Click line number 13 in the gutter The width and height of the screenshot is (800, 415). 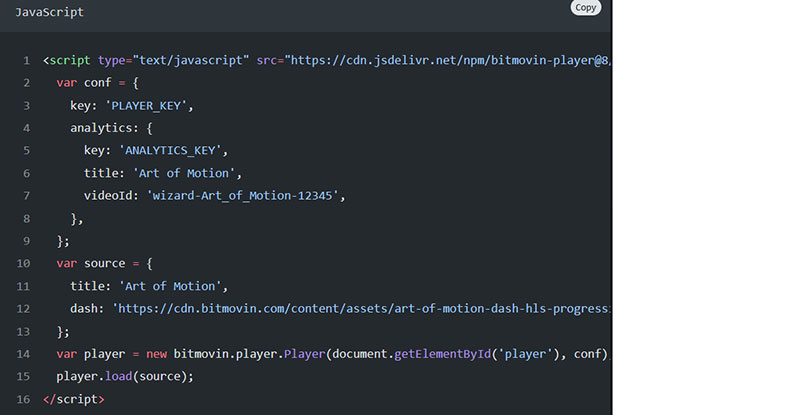(x=23, y=332)
